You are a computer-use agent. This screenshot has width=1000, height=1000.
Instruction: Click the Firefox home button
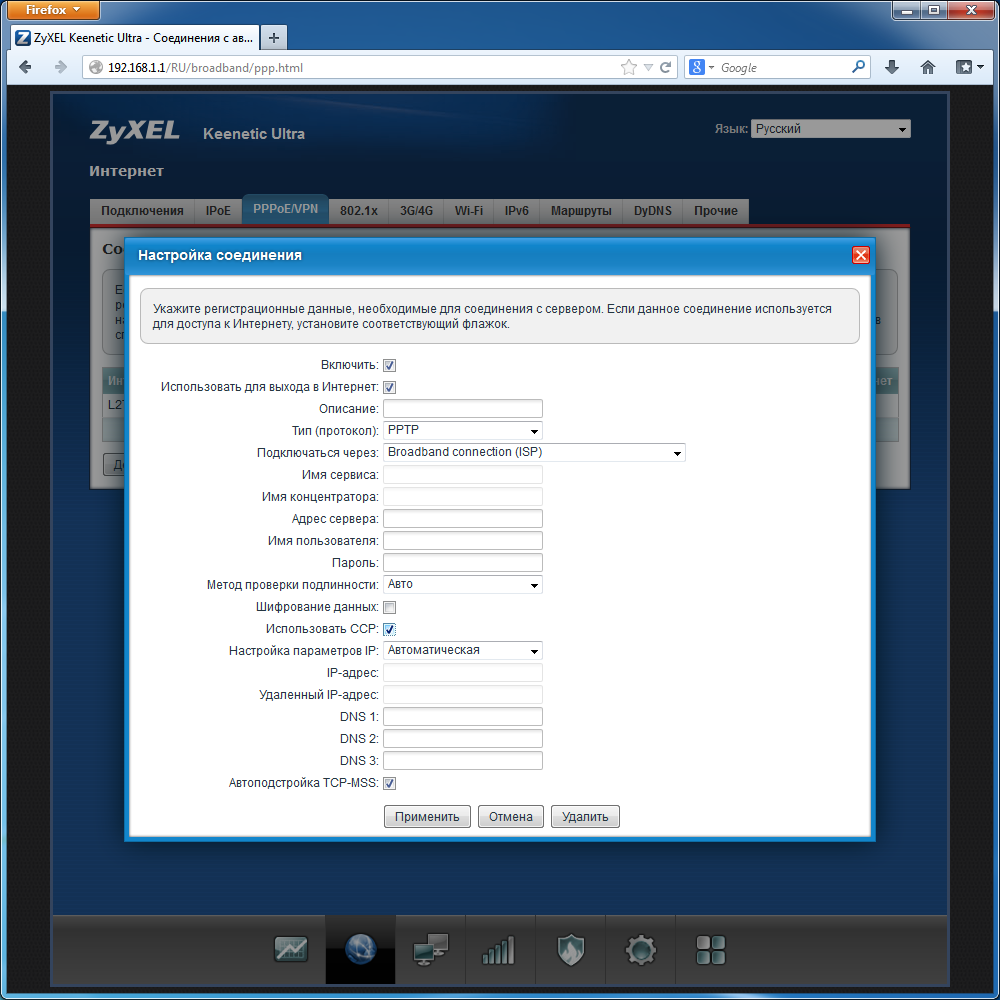click(x=928, y=68)
